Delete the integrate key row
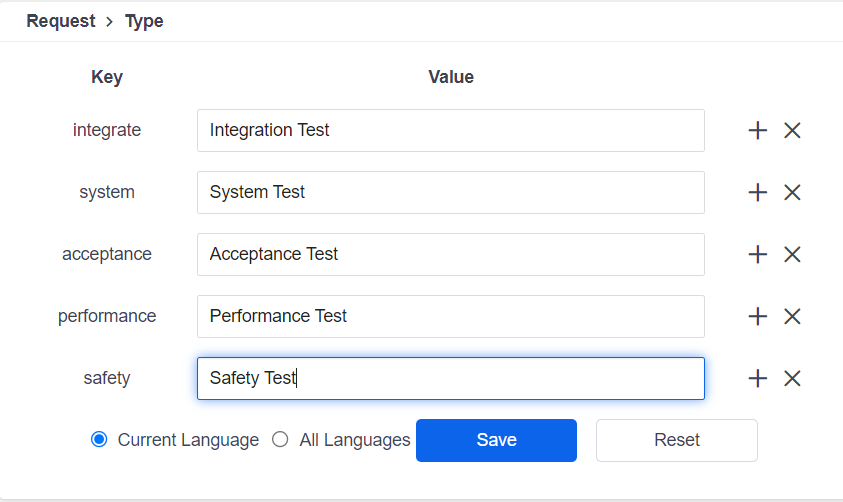The image size is (843, 502). click(792, 130)
